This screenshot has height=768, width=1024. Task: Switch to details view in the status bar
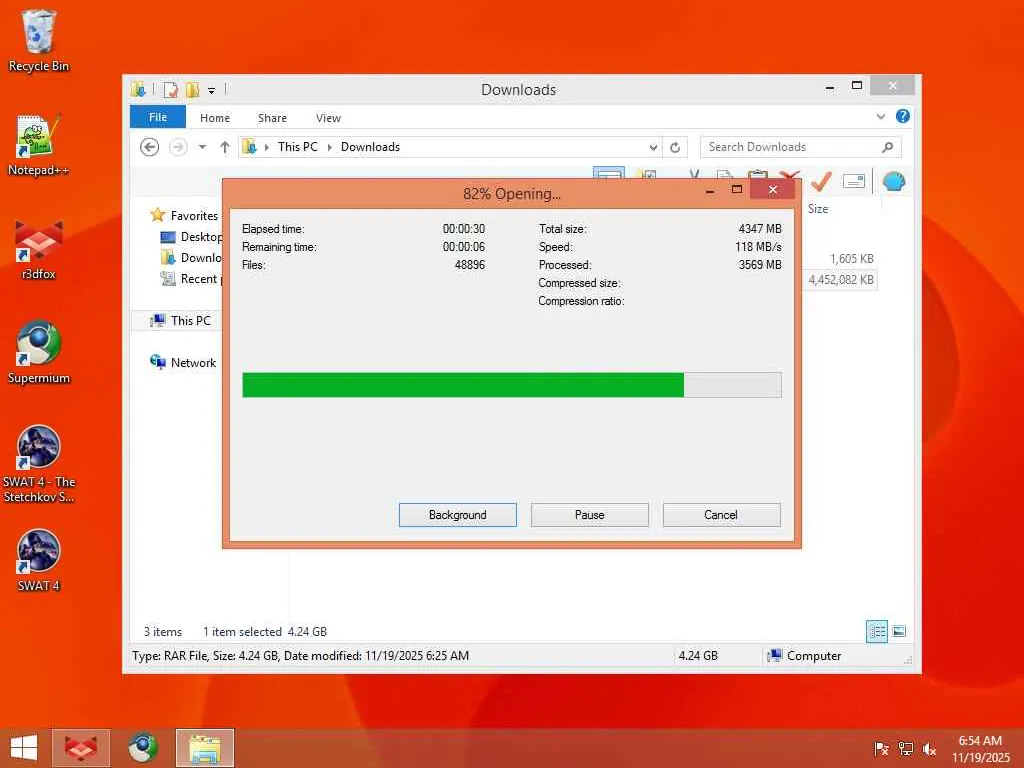[x=876, y=632]
